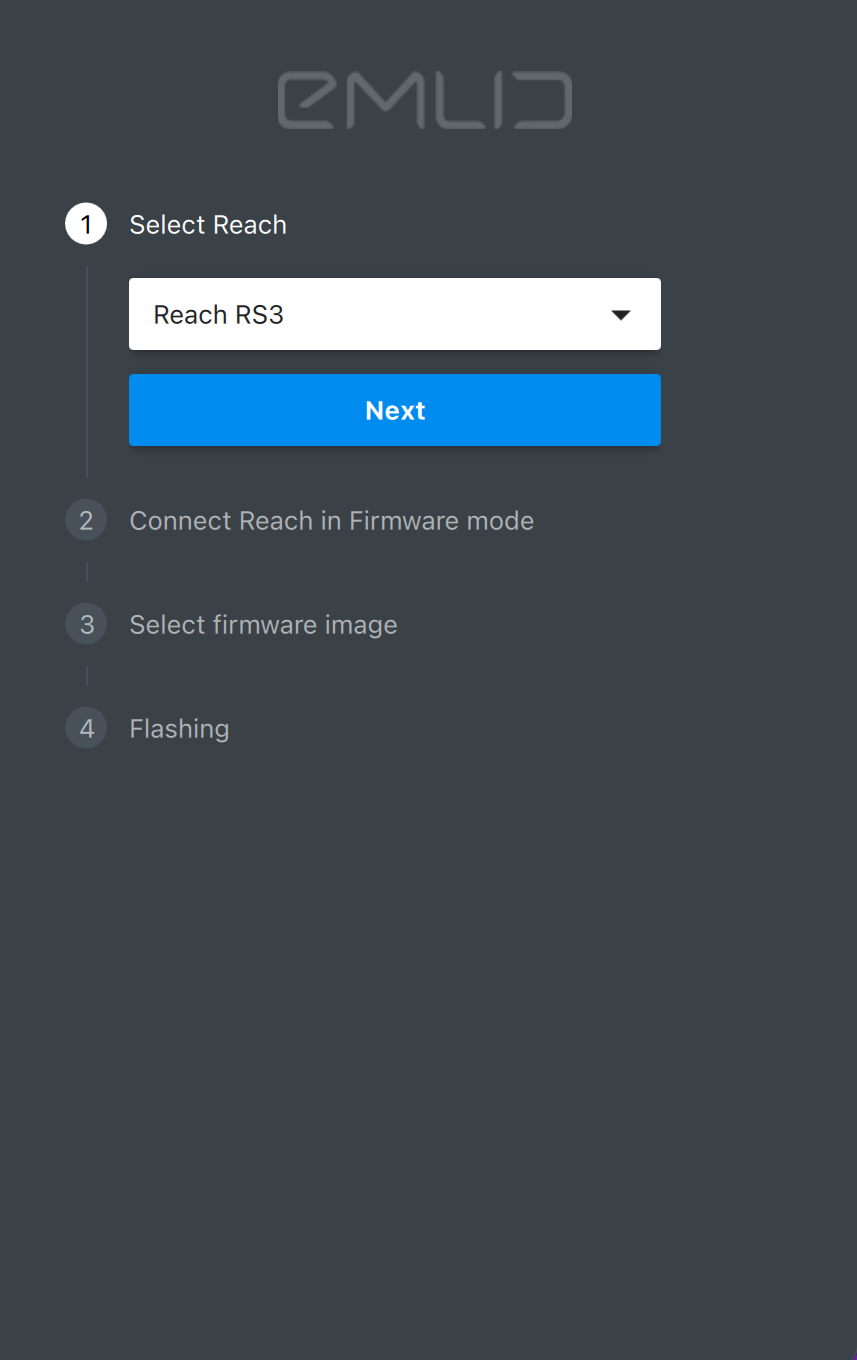The image size is (857, 1360).
Task: Click the empty area below the Flashing step
Action: 428,1000
